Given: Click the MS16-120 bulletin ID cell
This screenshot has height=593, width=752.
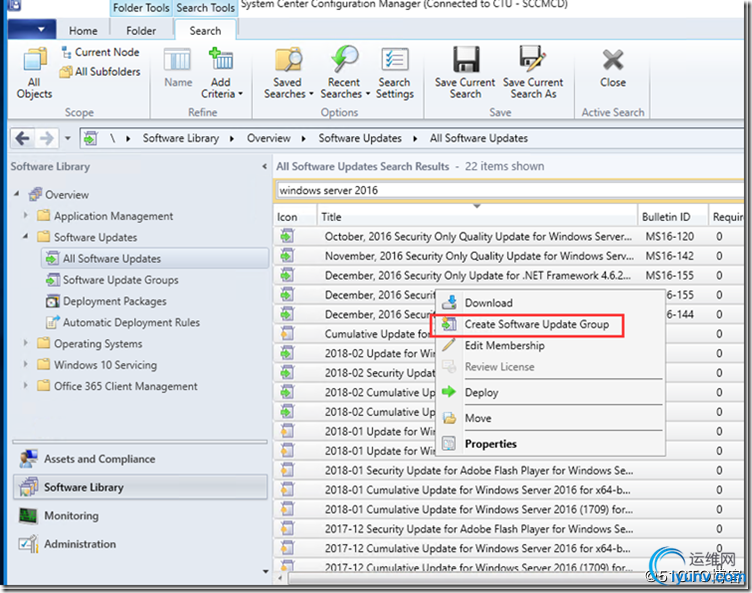Looking at the screenshot, I should [x=670, y=237].
